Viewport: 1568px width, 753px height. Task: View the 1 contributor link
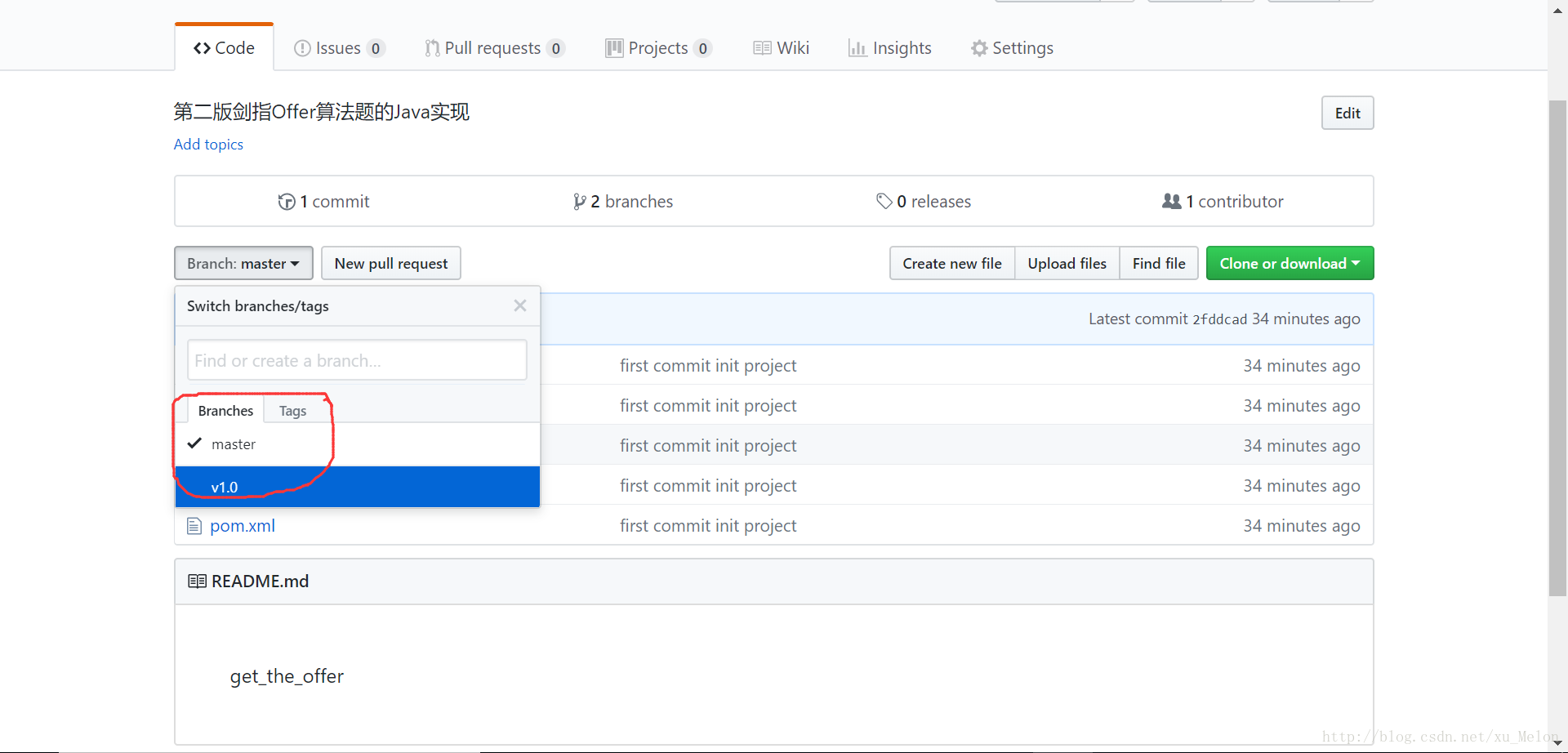point(1223,202)
